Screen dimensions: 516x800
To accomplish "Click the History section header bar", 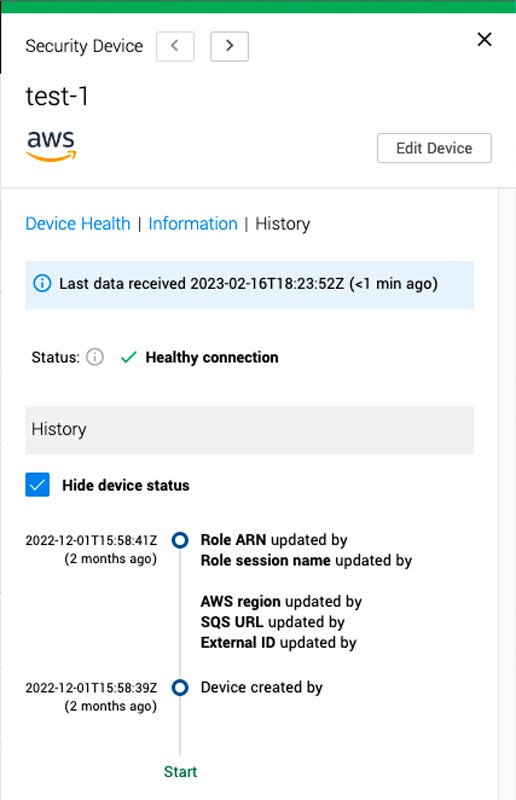I will pos(250,430).
